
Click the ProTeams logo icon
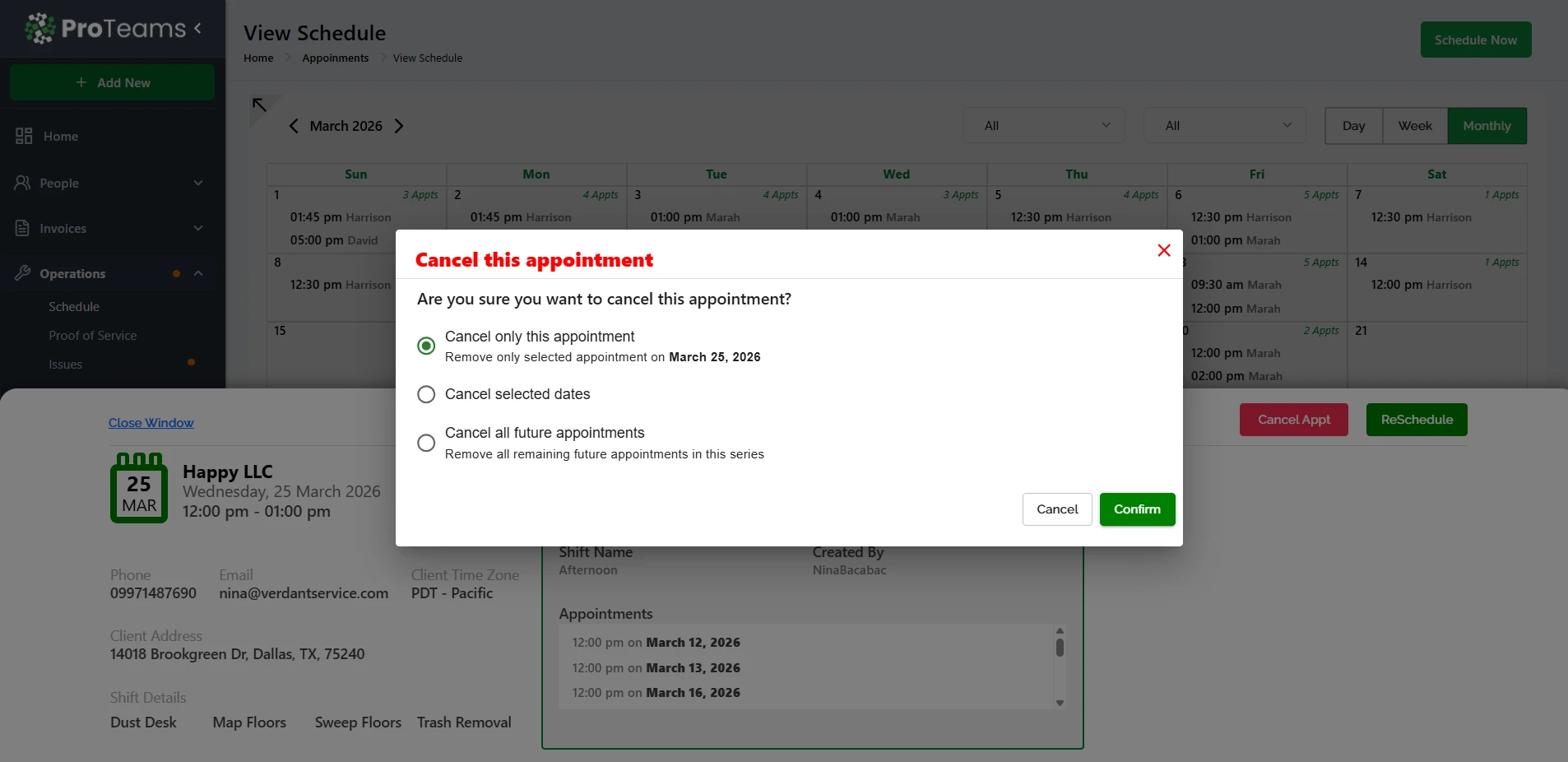point(39,29)
